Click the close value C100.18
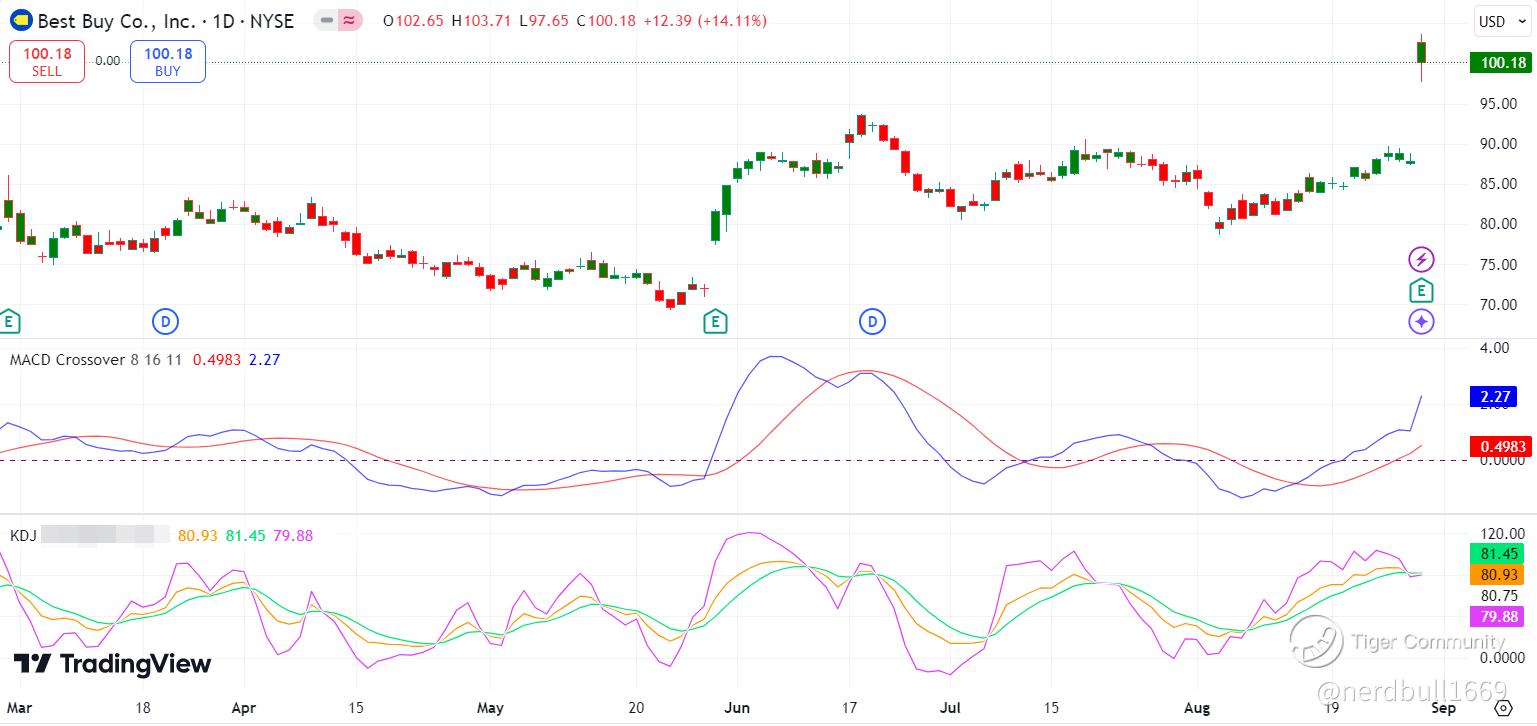This screenshot has height=726, width=1537. [606, 21]
